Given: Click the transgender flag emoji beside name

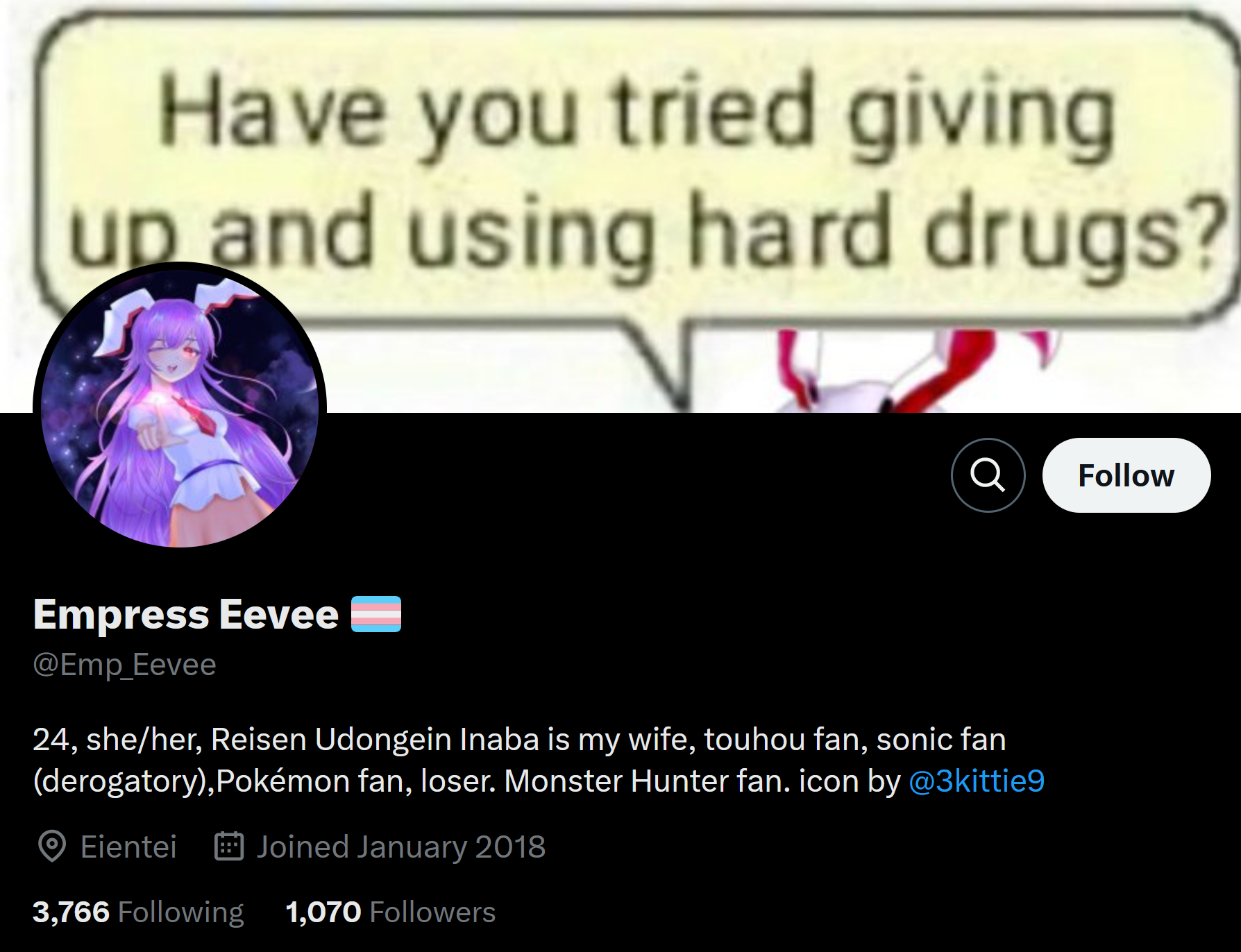Looking at the screenshot, I should coord(376,614).
